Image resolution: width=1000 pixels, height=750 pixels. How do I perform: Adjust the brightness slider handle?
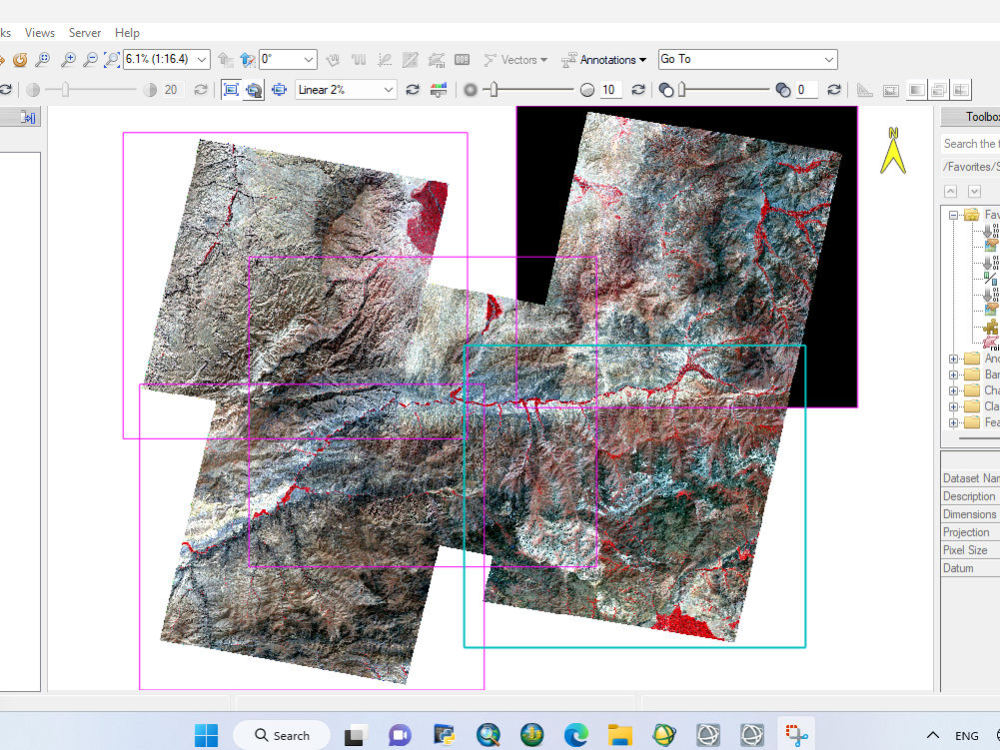tap(65, 90)
